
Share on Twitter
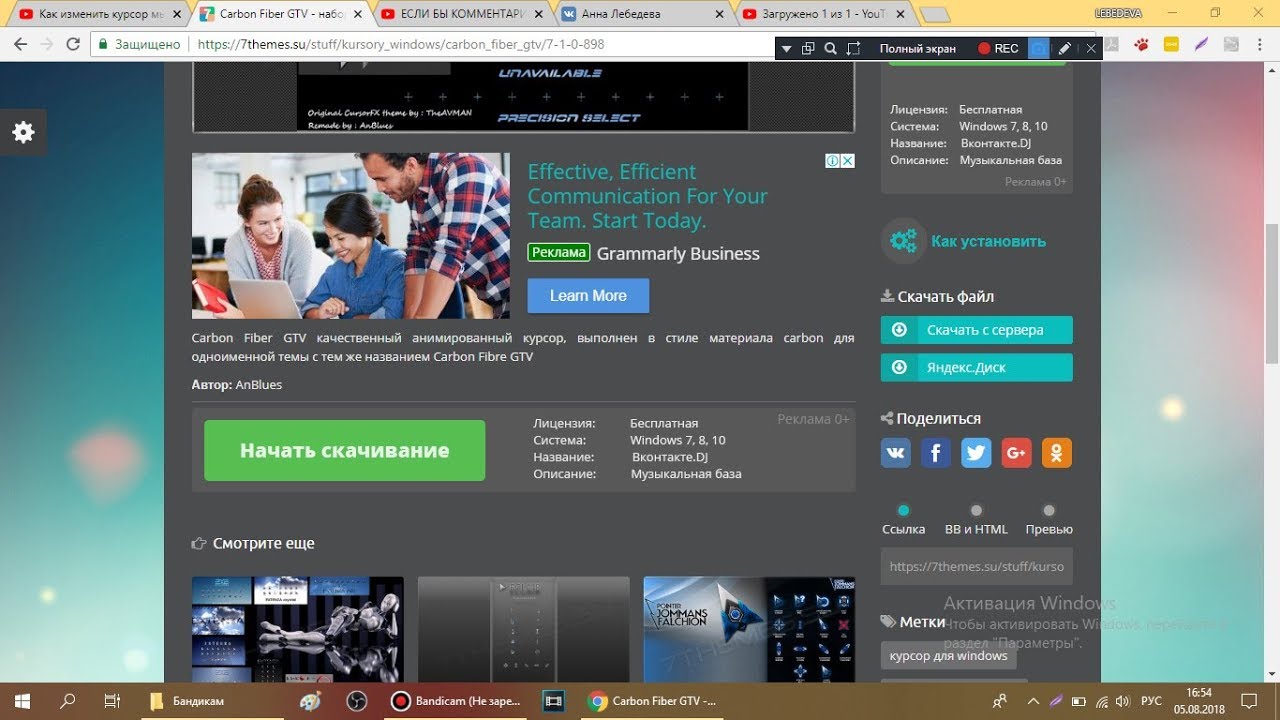tap(976, 453)
